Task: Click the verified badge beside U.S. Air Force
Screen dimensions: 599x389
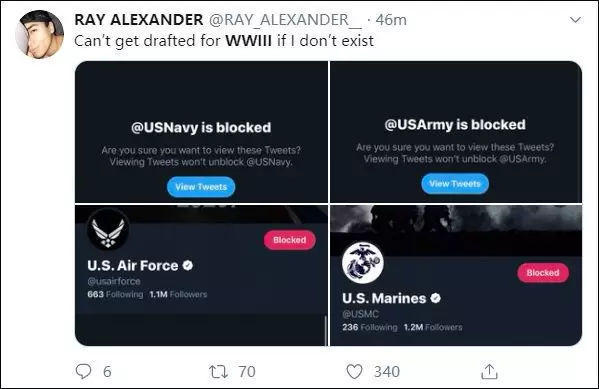Action: point(188,265)
